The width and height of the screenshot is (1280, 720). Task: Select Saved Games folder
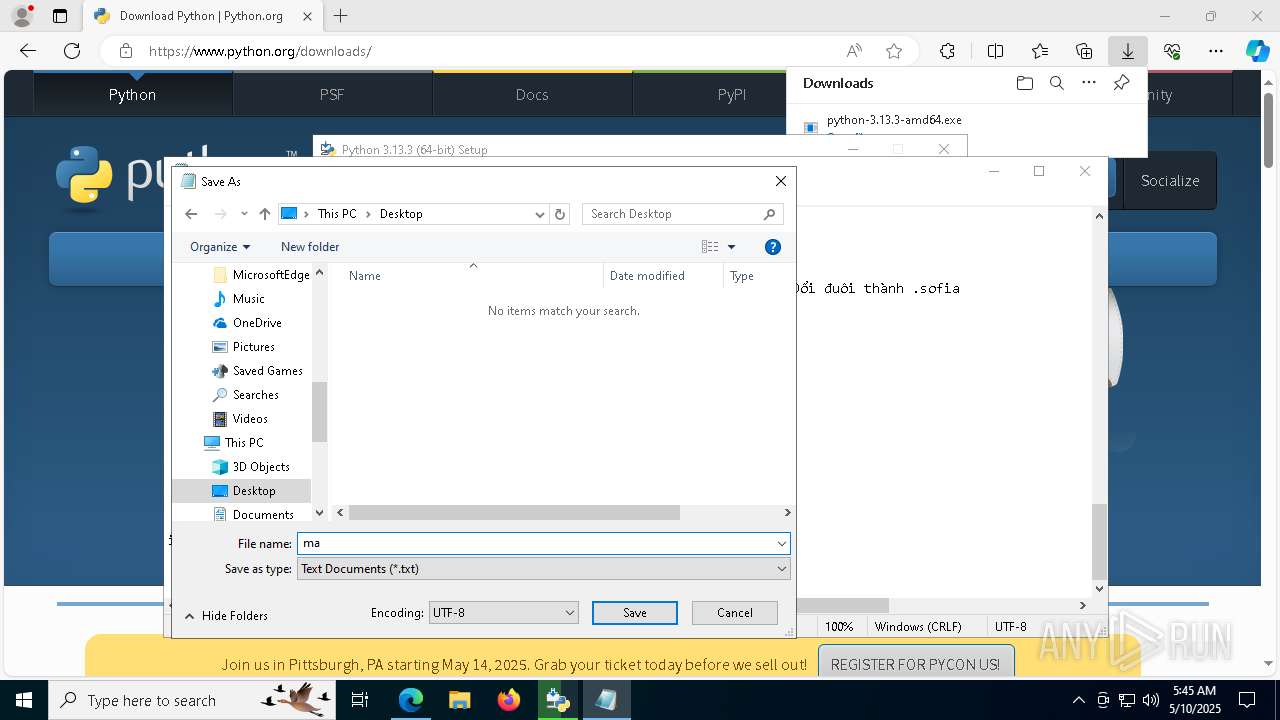(x=267, y=371)
